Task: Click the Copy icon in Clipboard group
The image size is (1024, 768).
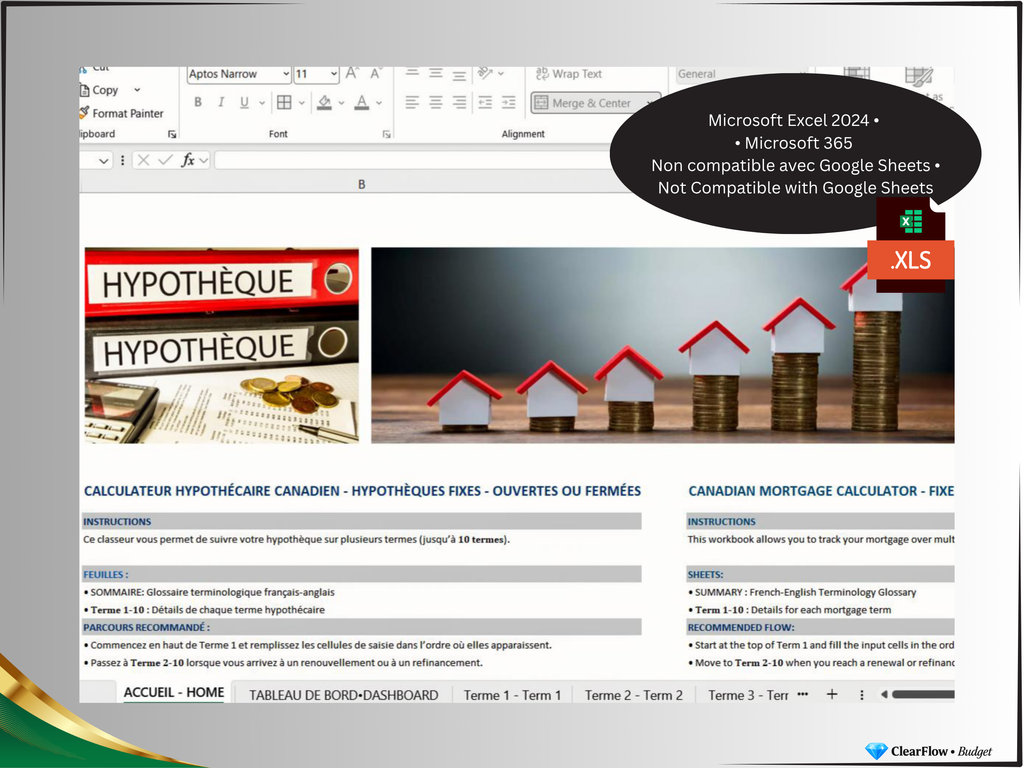Action: (84, 90)
